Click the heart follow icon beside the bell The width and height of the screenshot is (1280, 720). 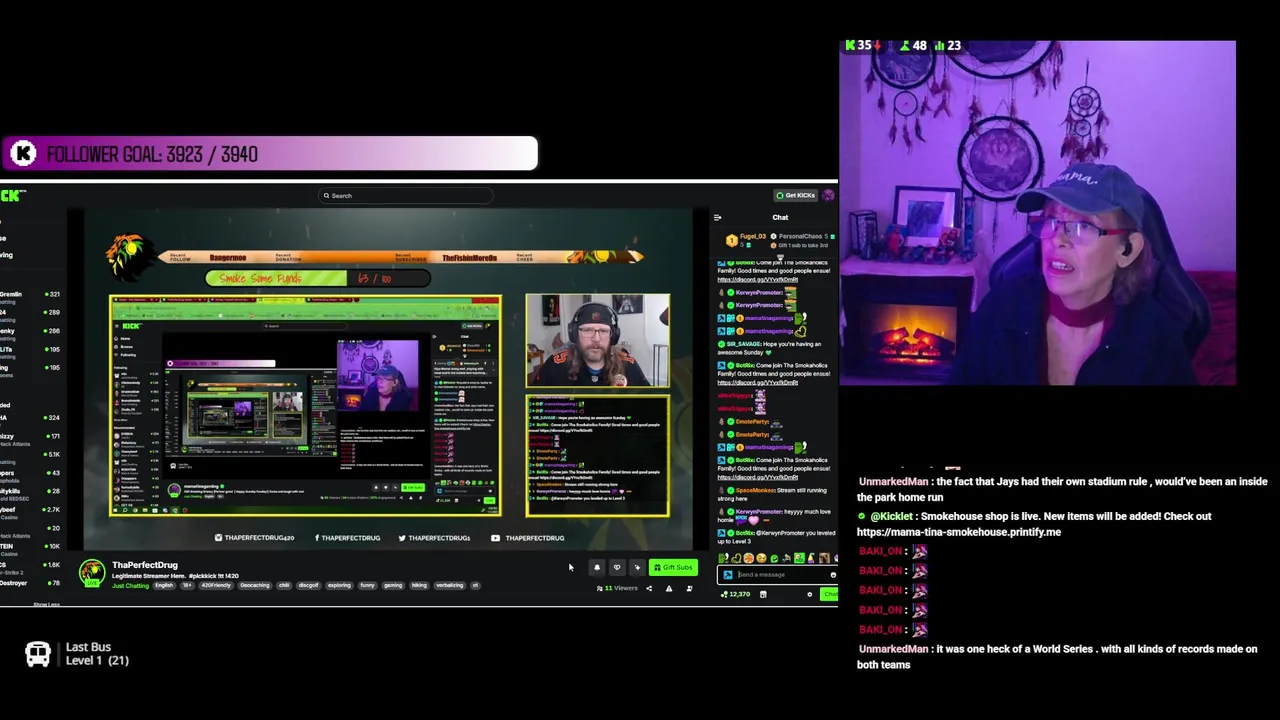pyautogui.click(x=617, y=567)
